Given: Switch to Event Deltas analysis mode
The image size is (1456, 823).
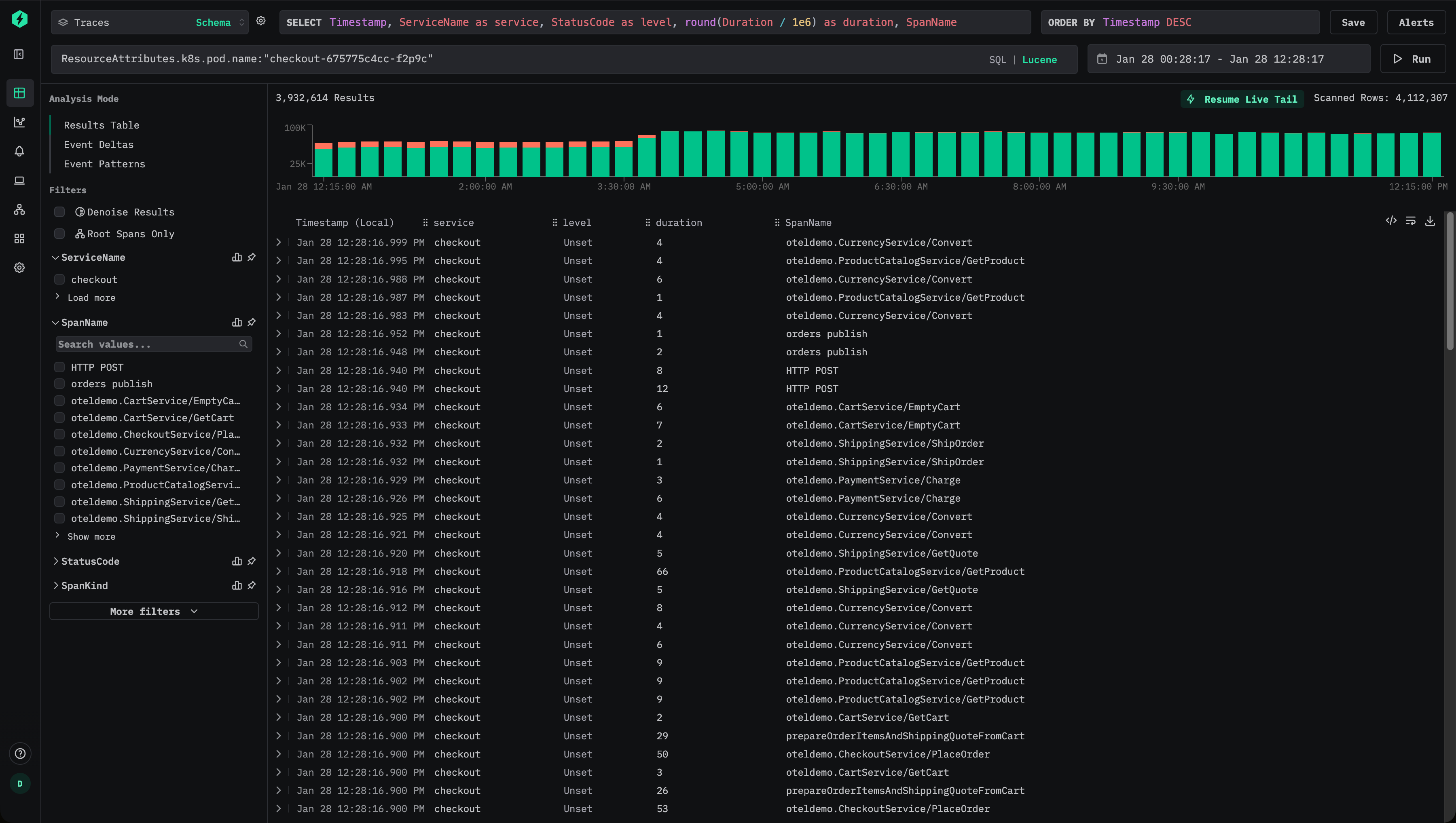Looking at the screenshot, I should tap(98, 145).
